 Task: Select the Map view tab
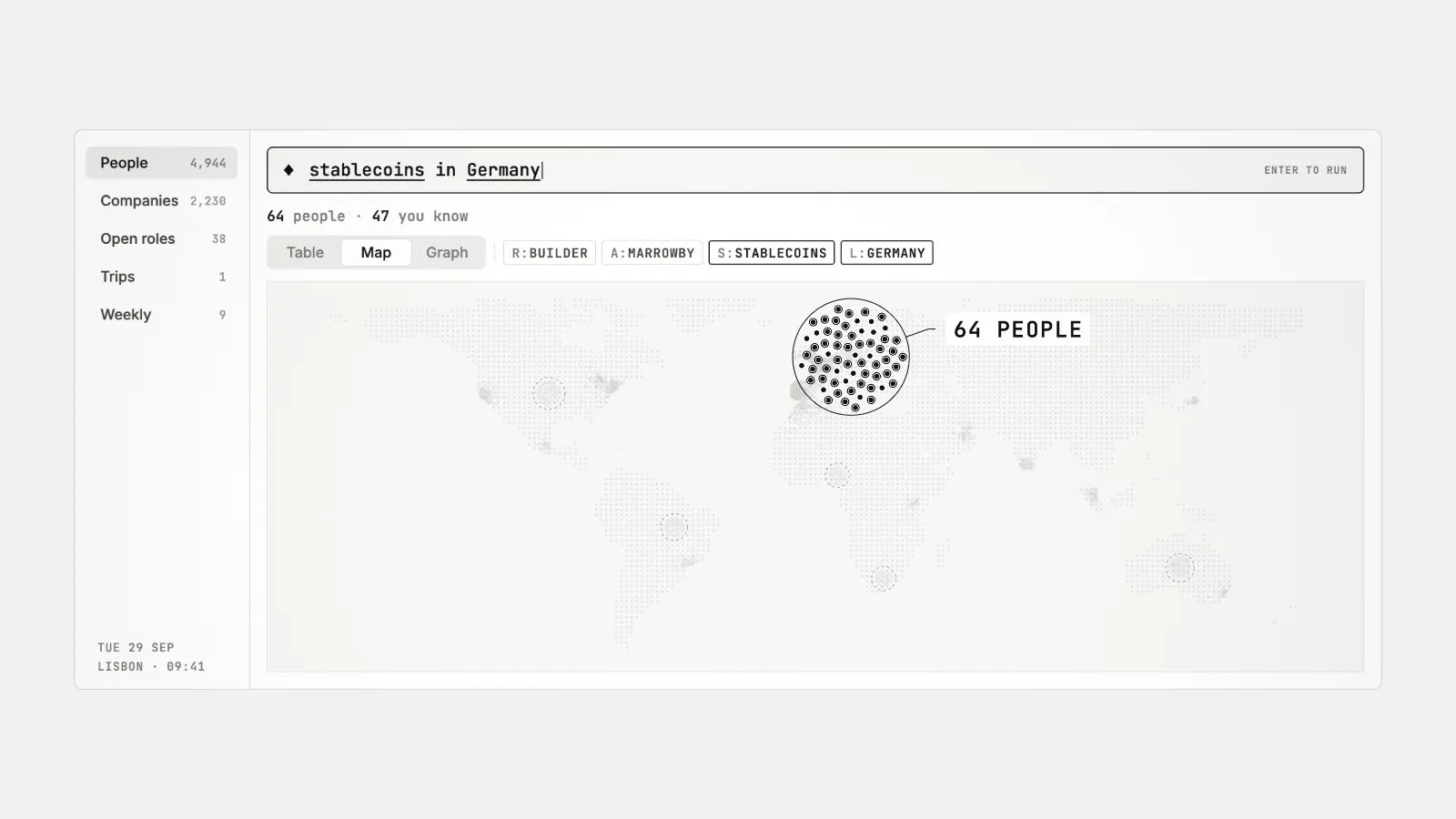(x=376, y=253)
